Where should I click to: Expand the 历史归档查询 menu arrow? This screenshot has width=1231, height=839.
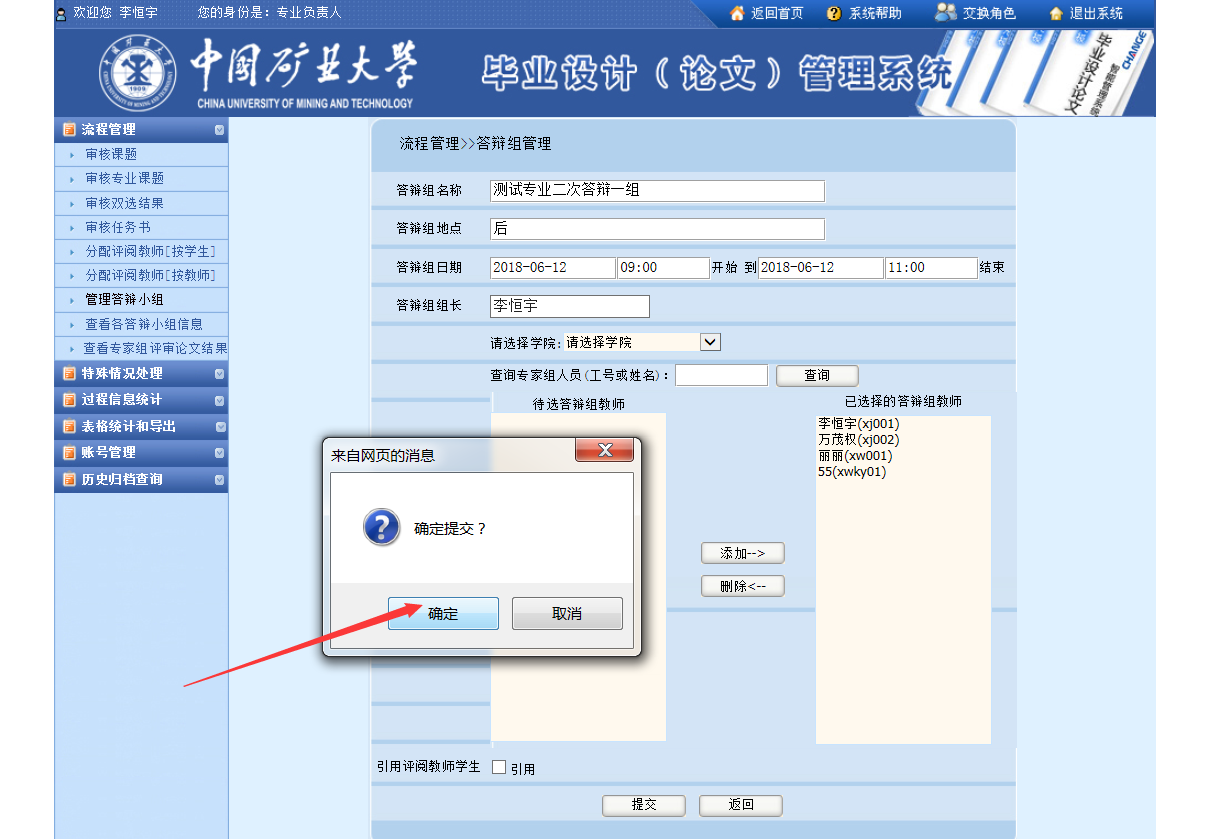pyautogui.click(x=219, y=480)
